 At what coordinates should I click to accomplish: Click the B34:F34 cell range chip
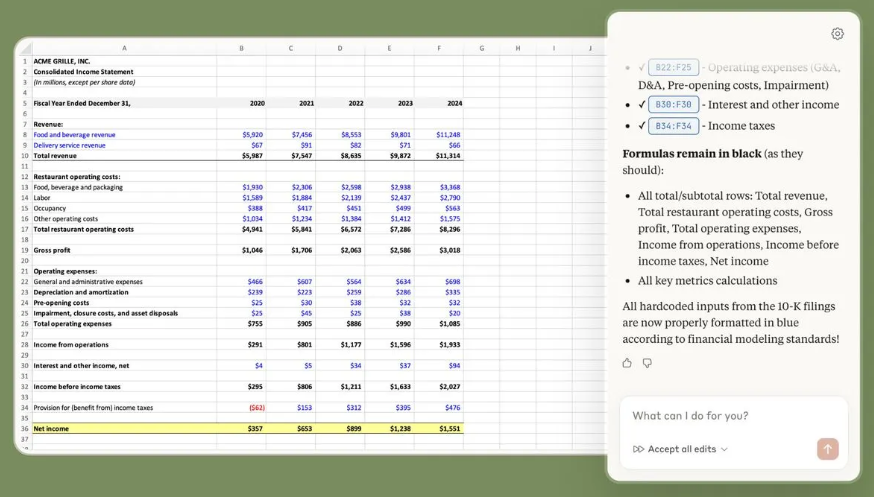(x=673, y=126)
